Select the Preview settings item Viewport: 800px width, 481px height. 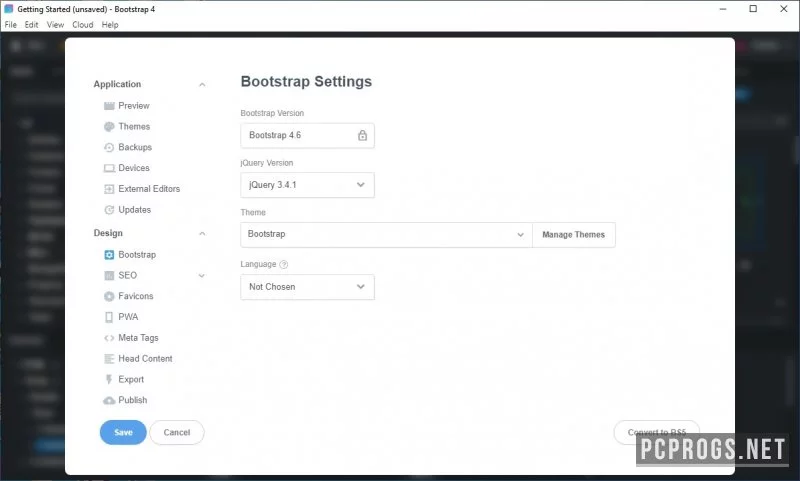[x=134, y=106]
